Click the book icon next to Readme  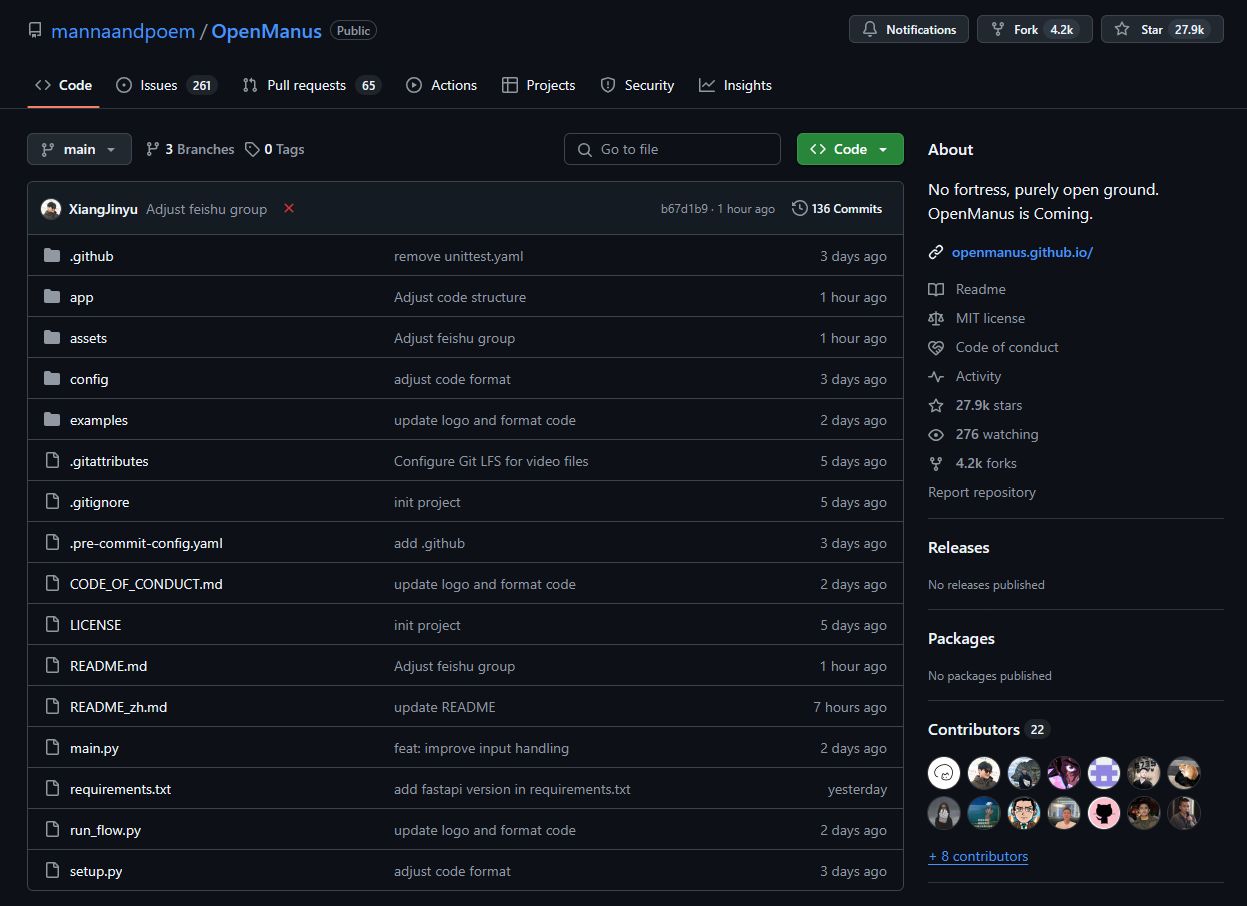click(936, 289)
